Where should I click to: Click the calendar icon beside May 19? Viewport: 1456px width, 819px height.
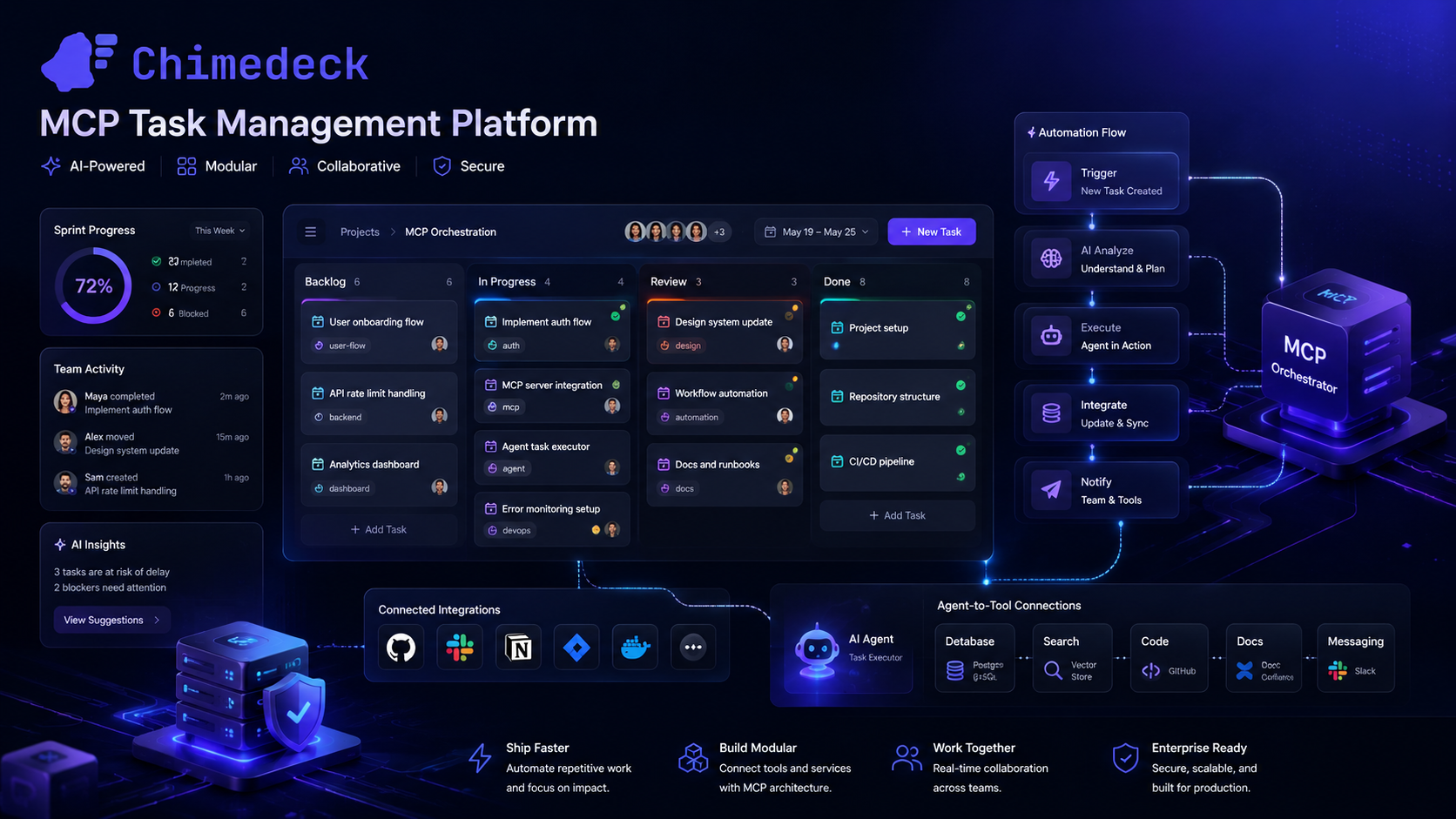(770, 232)
